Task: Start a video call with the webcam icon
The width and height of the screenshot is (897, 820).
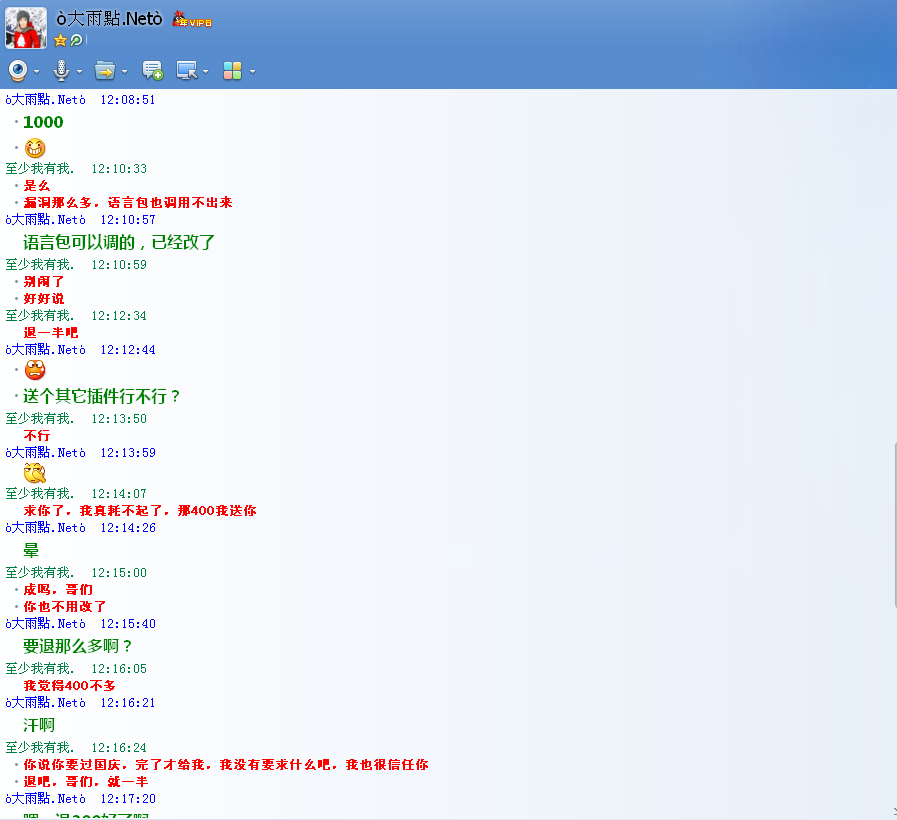Action: pos(18,71)
